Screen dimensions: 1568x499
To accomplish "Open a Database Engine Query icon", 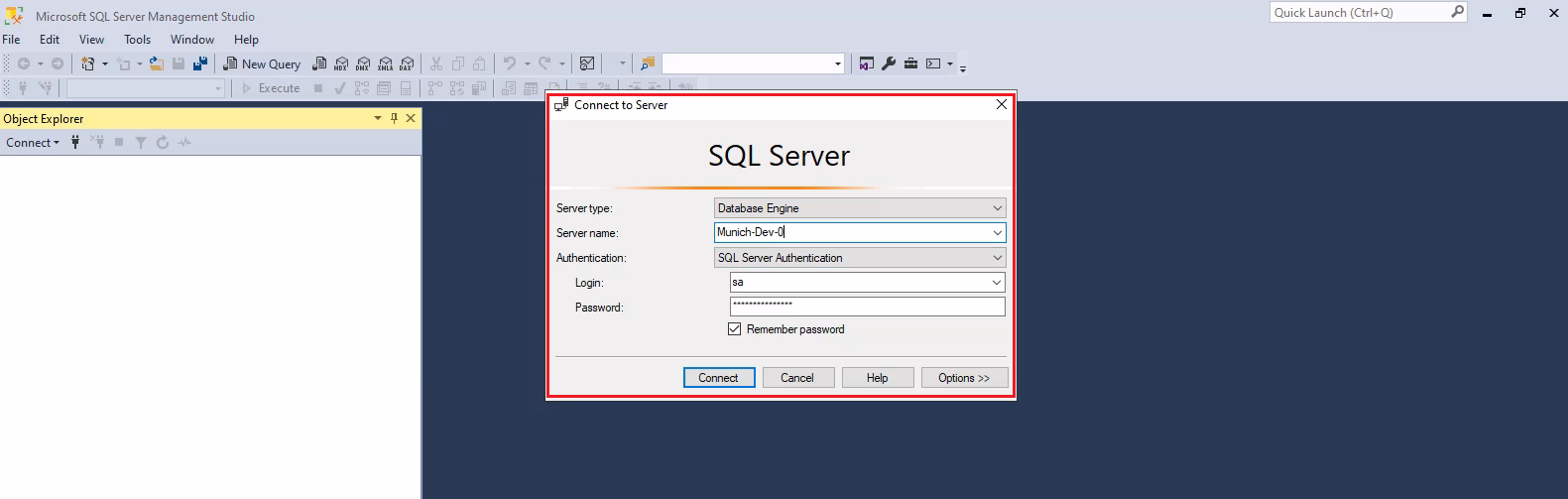I will tap(319, 63).
